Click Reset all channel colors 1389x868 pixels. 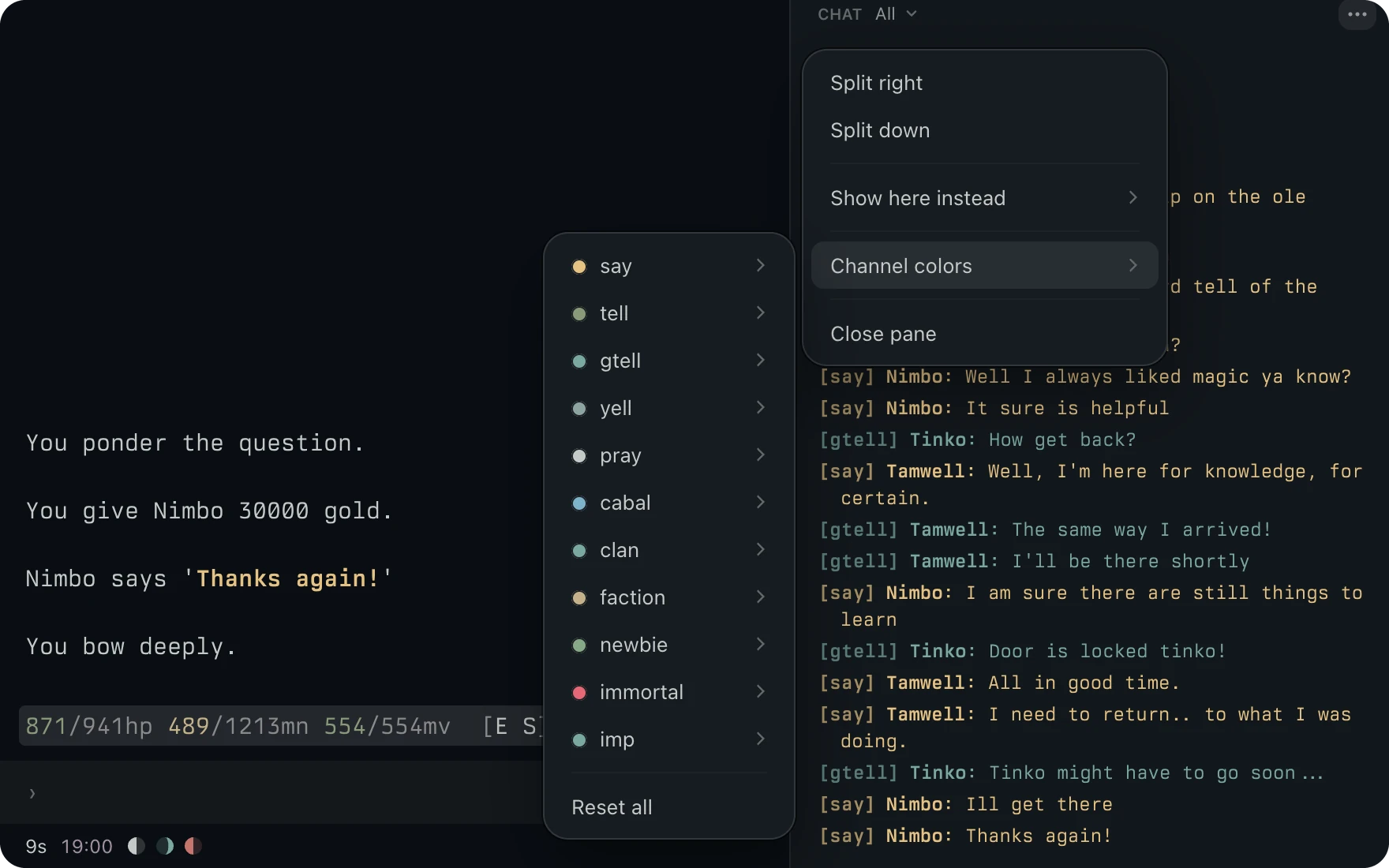[669, 807]
